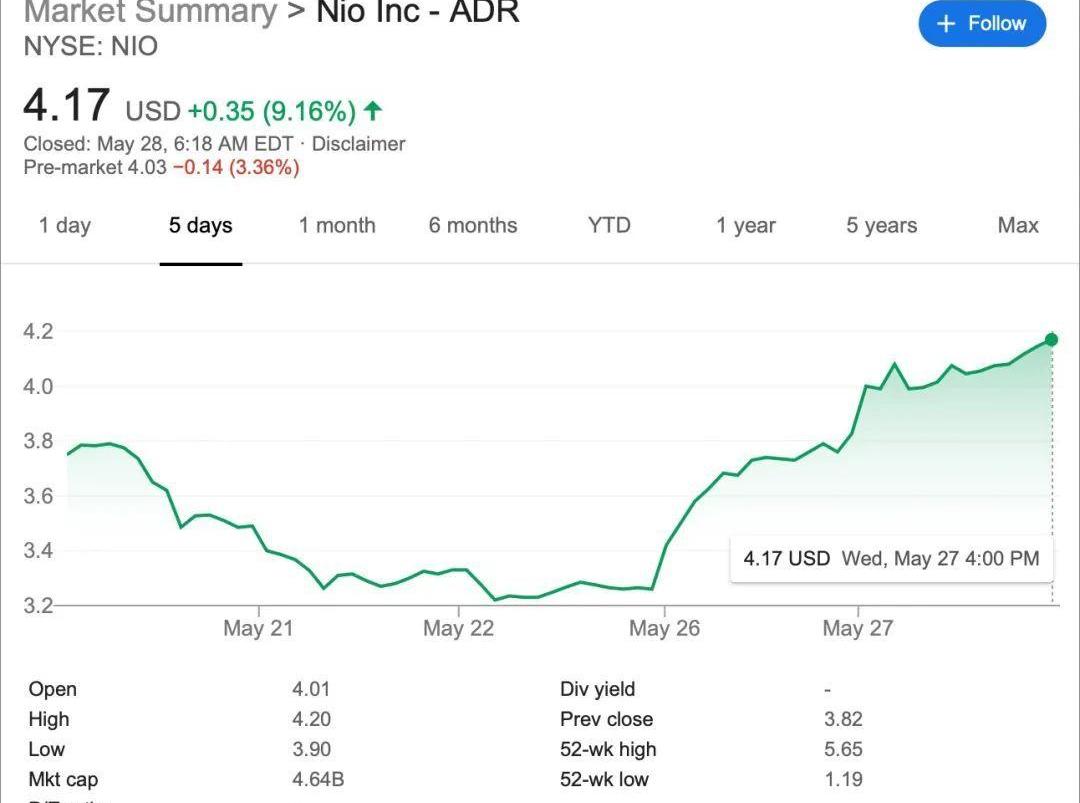This screenshot has width=1080, height=803.
Task: Click the green up arrow icon
Action: [x=373, y=111]
